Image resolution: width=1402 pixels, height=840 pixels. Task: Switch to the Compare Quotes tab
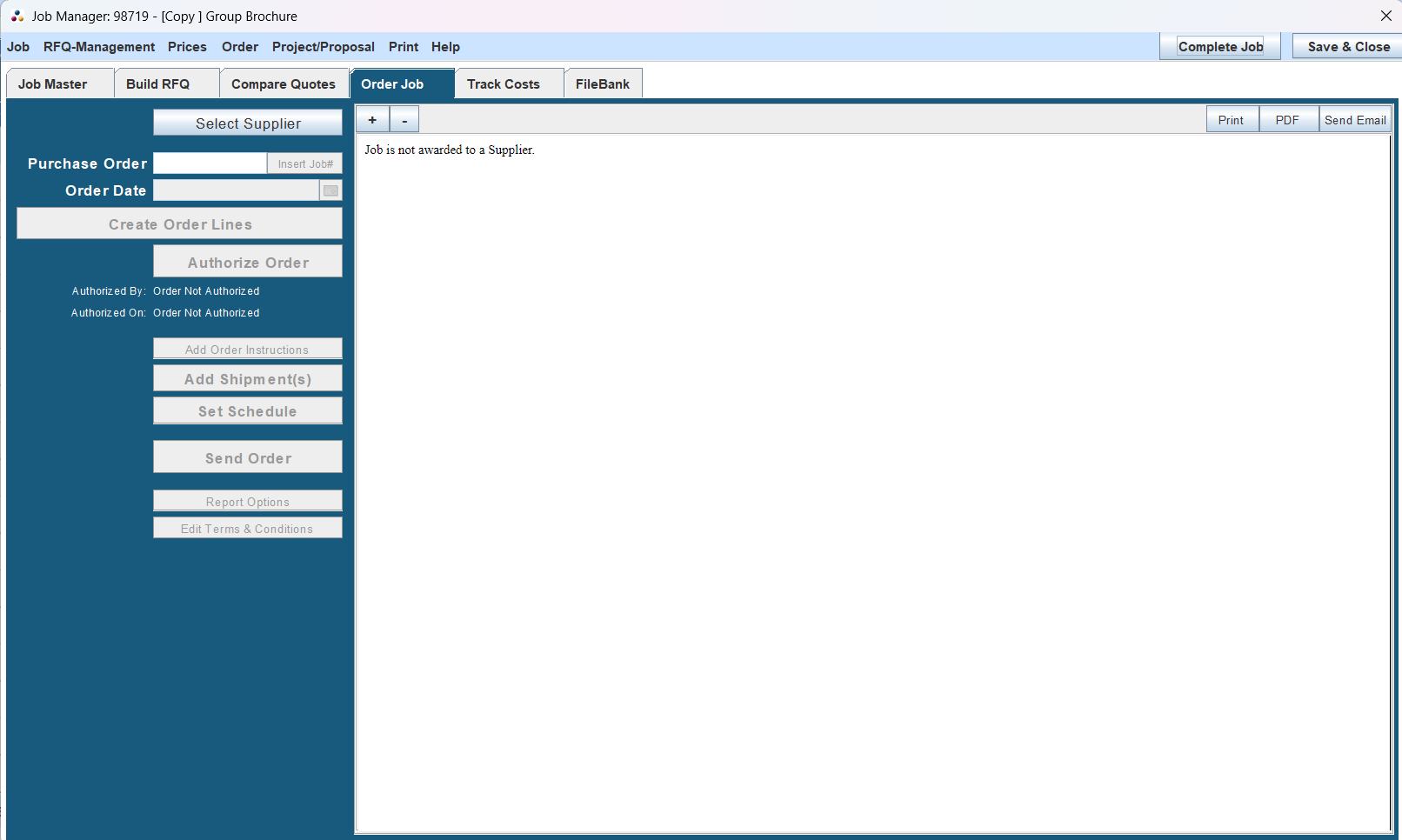click(x=283, y=84)
